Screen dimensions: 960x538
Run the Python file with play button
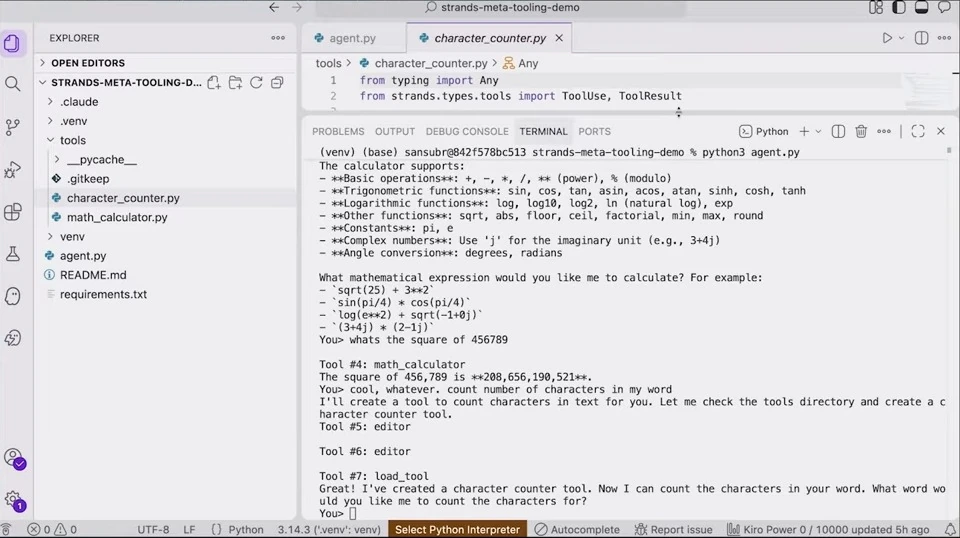887,38
